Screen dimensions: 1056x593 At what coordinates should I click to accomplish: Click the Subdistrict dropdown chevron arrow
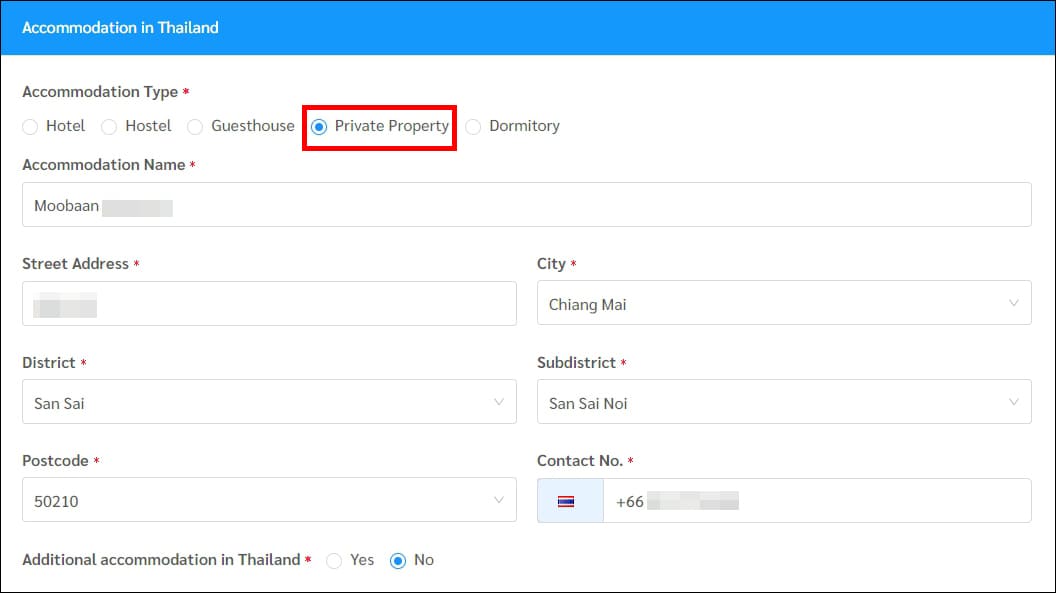[1014, 402]
